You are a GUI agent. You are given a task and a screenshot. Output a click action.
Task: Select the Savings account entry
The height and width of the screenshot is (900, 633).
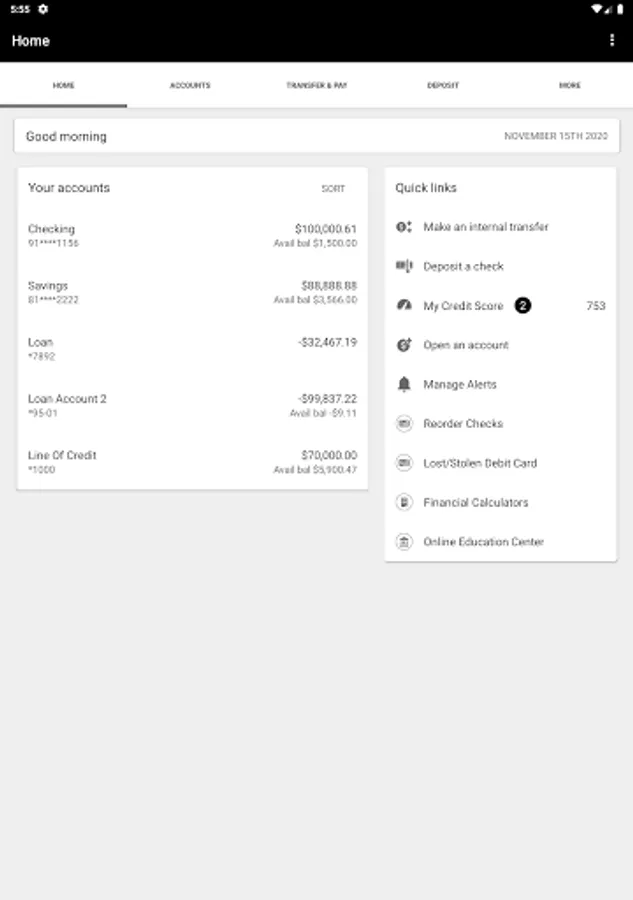[192, 292]
